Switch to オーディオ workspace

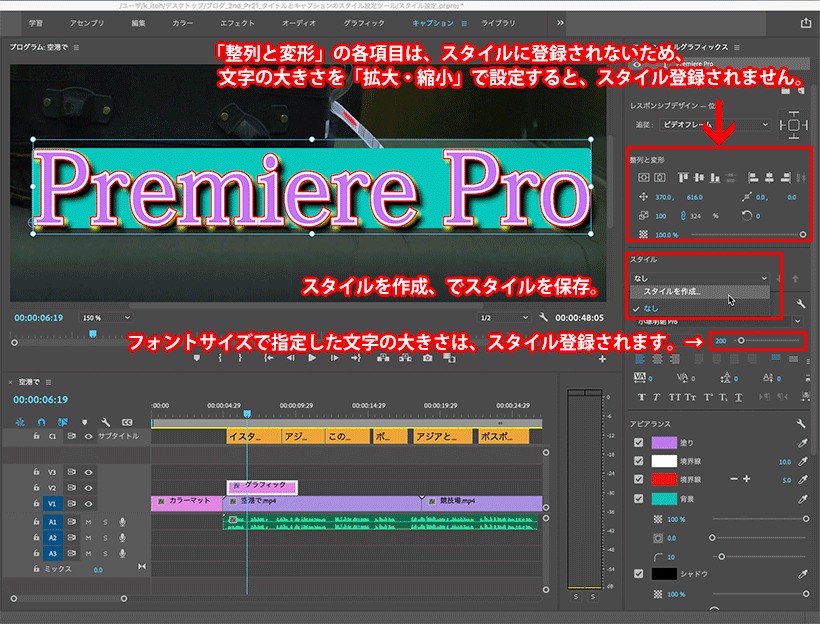[299, 23]
